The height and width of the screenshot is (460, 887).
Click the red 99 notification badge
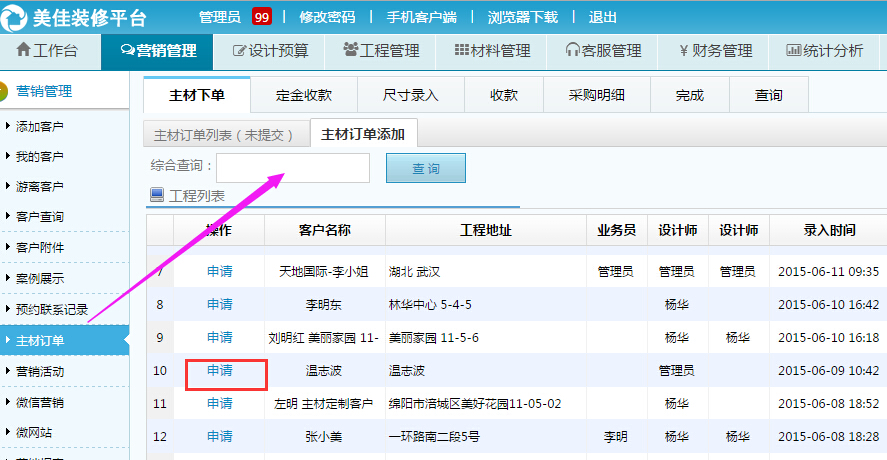[261, 17]
